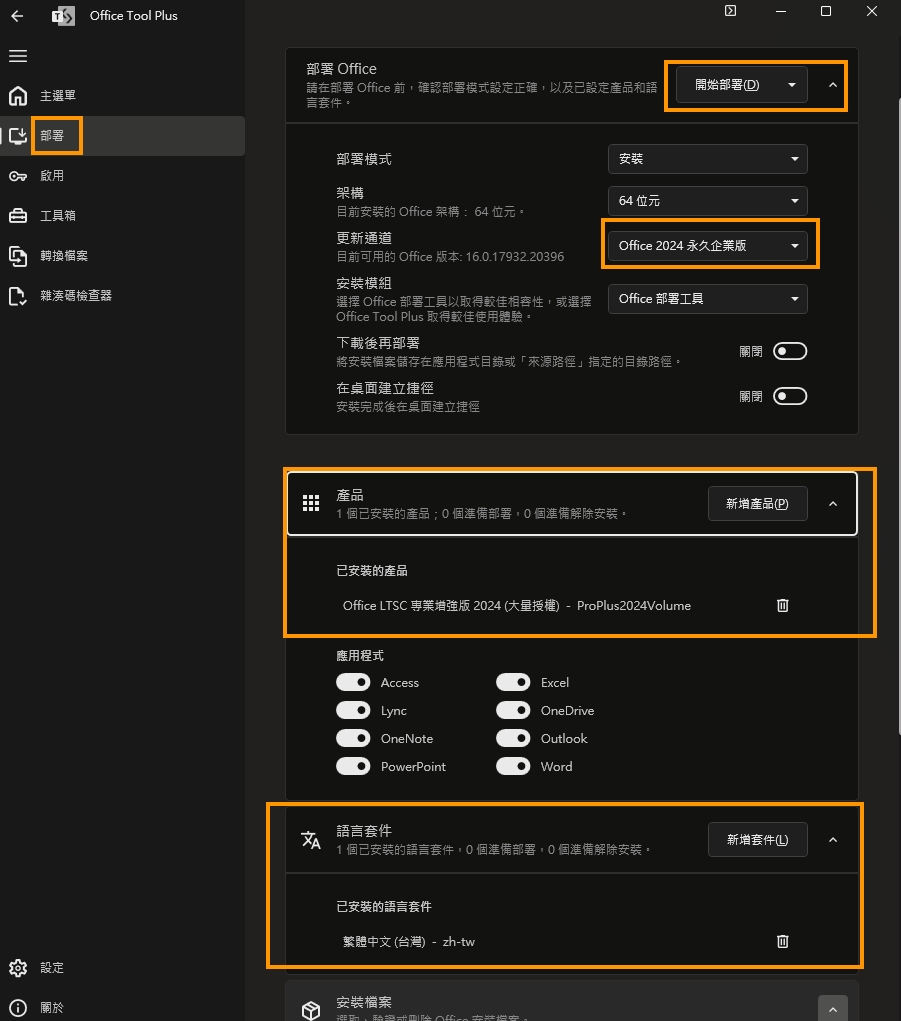Click the 應用程式 heading text

tap(360, 656)
